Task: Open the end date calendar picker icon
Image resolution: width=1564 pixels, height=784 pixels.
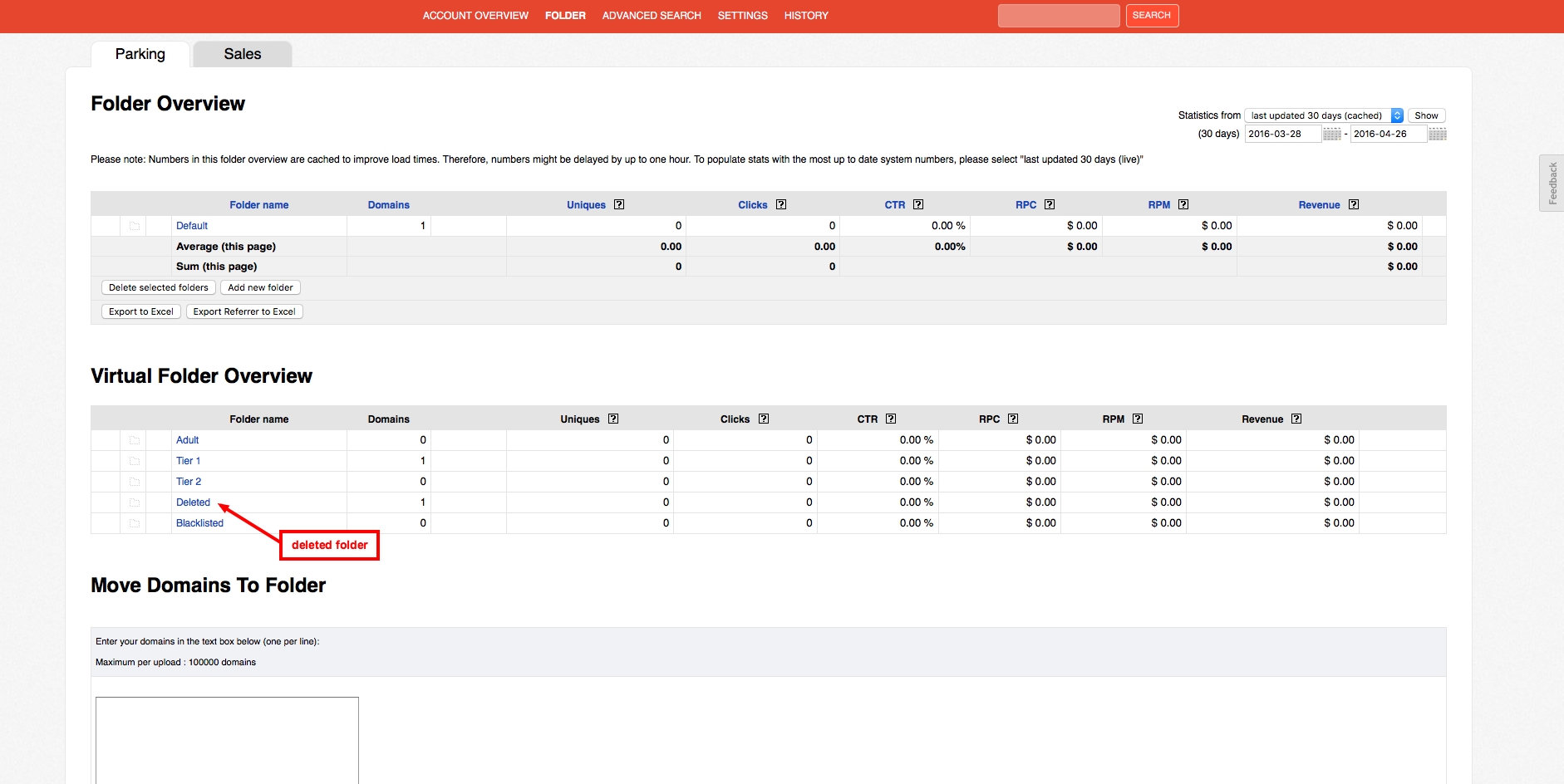Action: [1437, 135]
